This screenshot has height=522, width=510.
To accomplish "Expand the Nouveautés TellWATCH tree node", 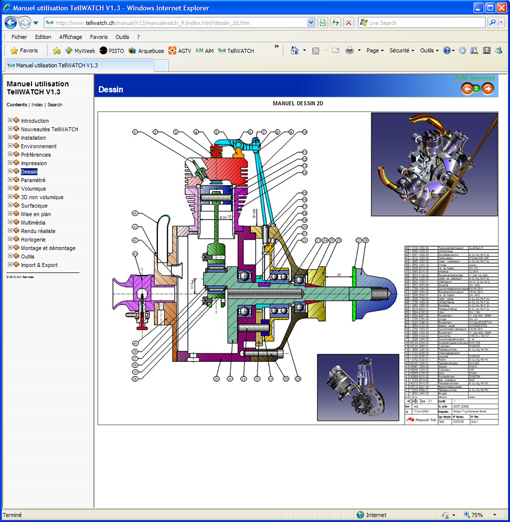I will pyautogui.click(x=10, y=129).
